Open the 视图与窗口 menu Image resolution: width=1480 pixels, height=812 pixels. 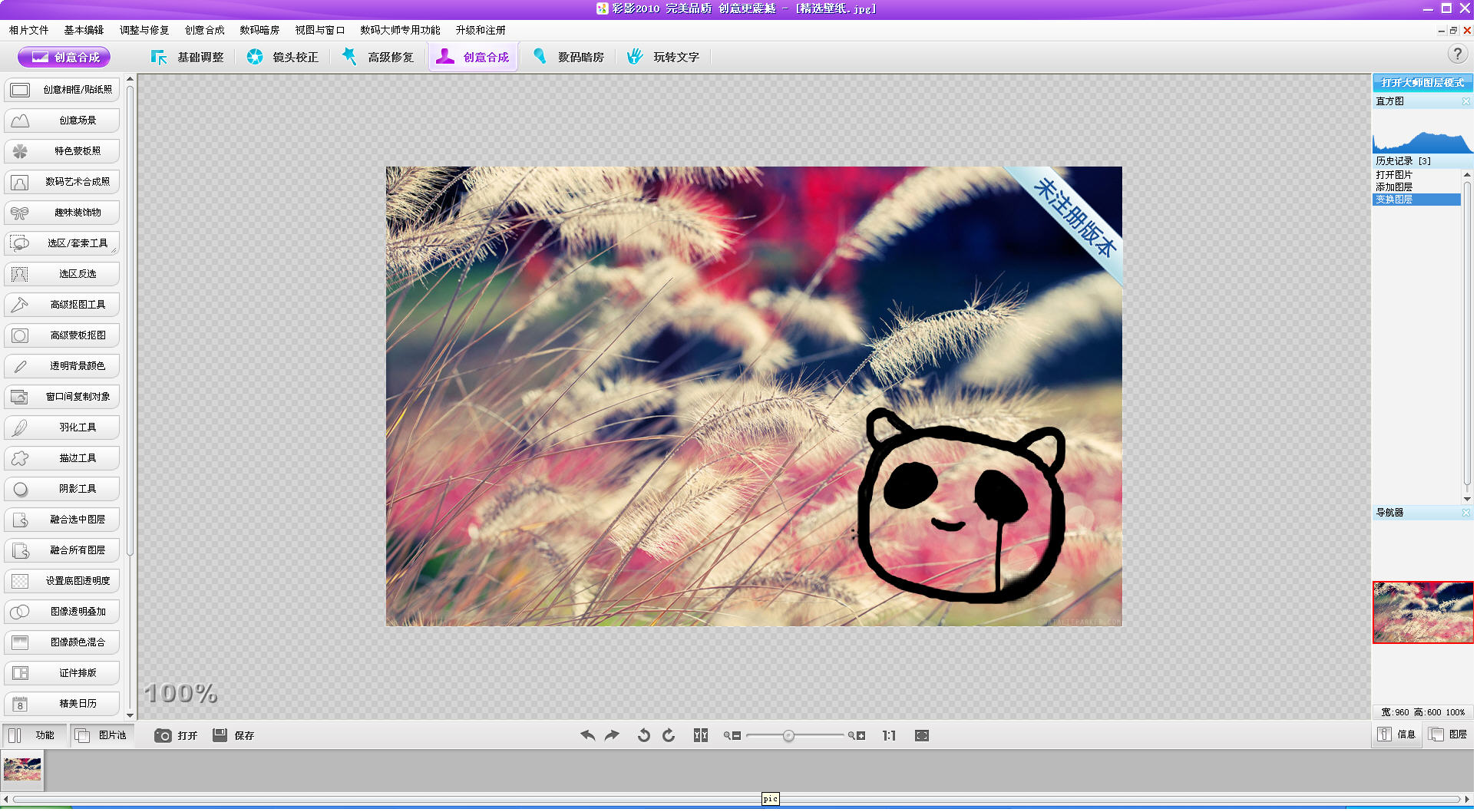point(320,30)
